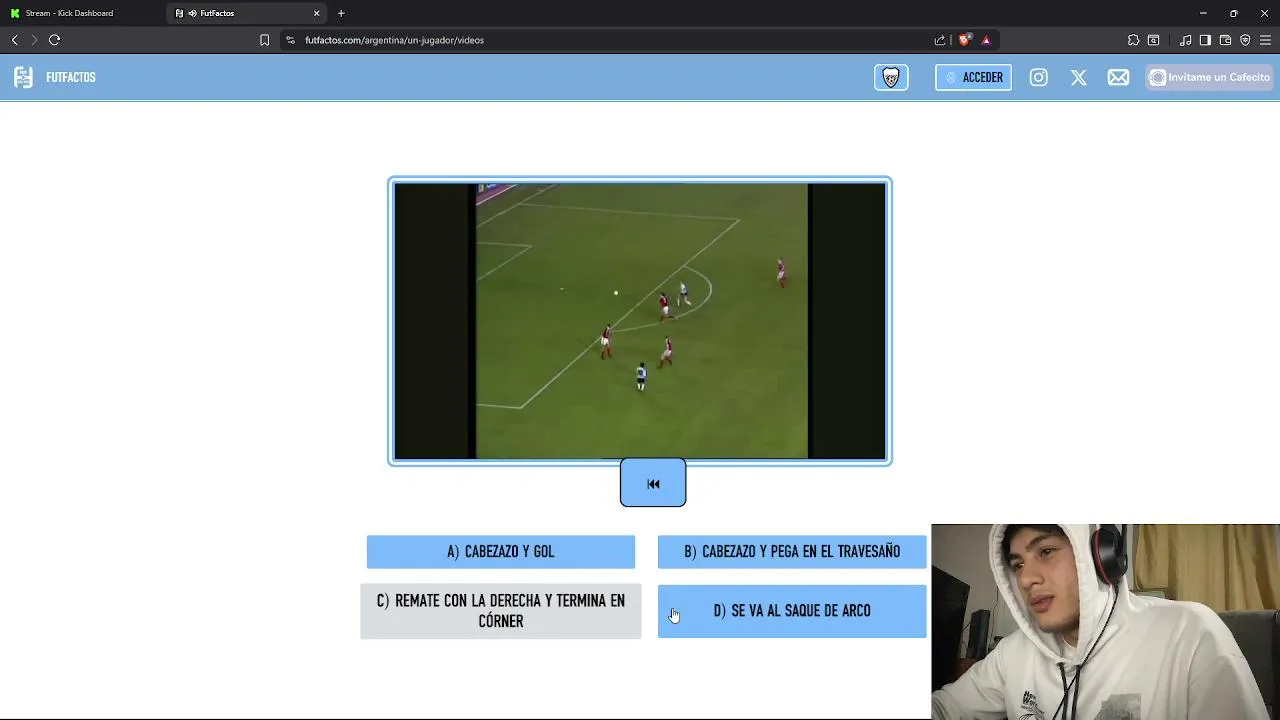Switch to the Stream - Kick Dashboard tab
Screen dimensions: 1280x720
(83, 13)
